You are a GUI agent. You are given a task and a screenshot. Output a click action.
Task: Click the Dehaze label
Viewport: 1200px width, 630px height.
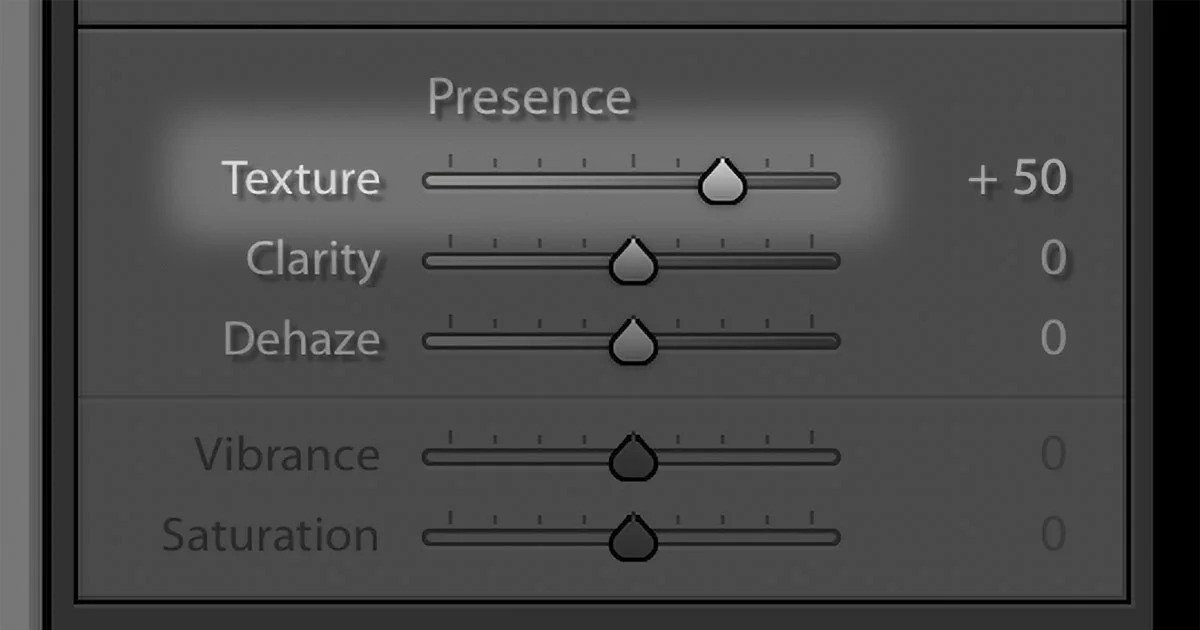tap(302, 339)
